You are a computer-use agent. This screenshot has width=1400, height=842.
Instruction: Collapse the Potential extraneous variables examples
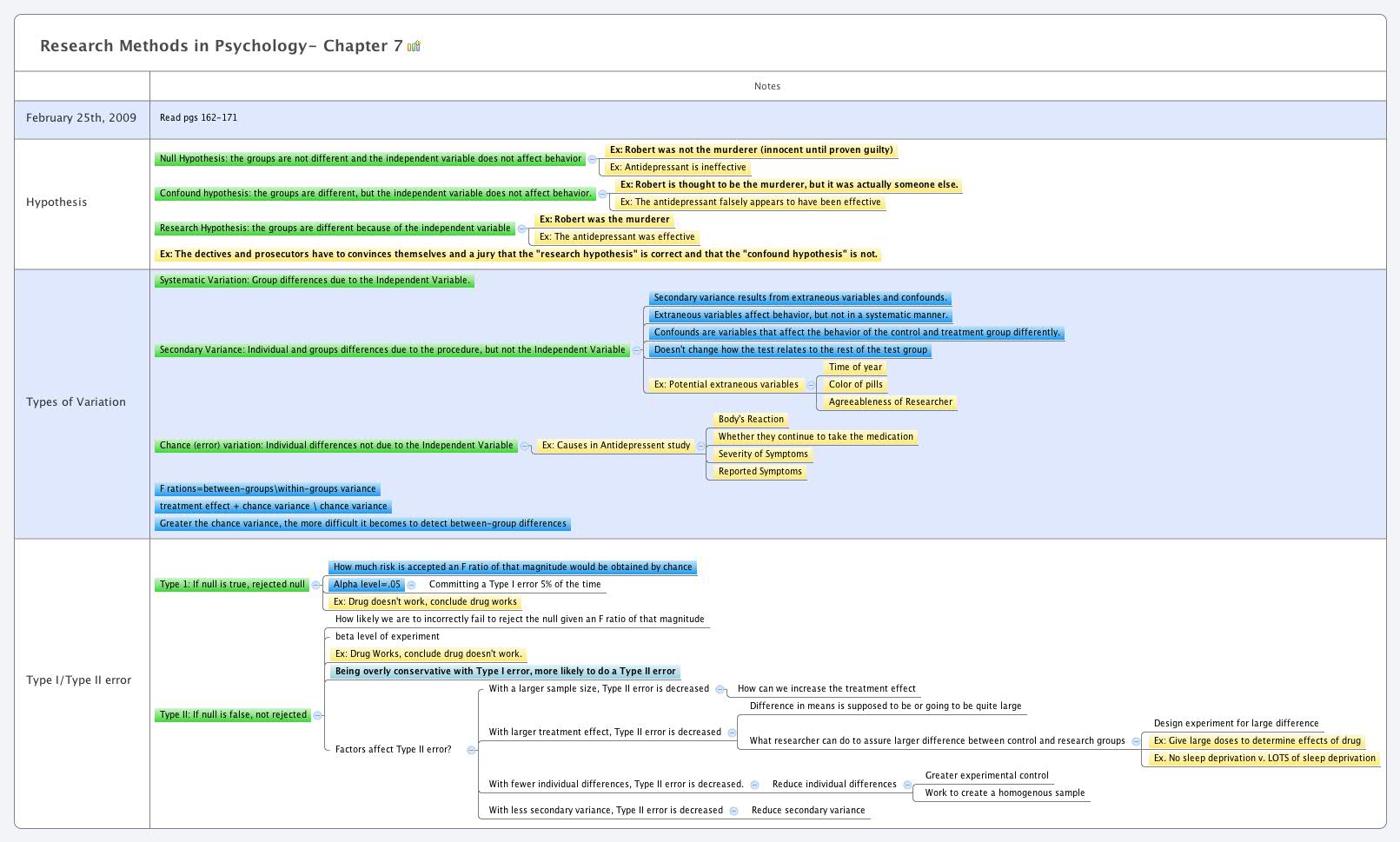coord(810,384)
